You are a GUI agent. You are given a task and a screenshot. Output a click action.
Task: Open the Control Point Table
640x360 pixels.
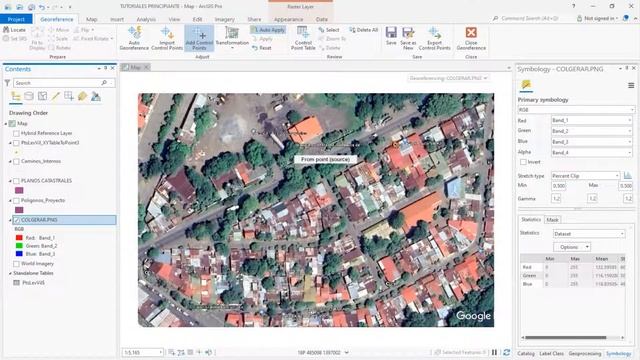pos(303,38)
